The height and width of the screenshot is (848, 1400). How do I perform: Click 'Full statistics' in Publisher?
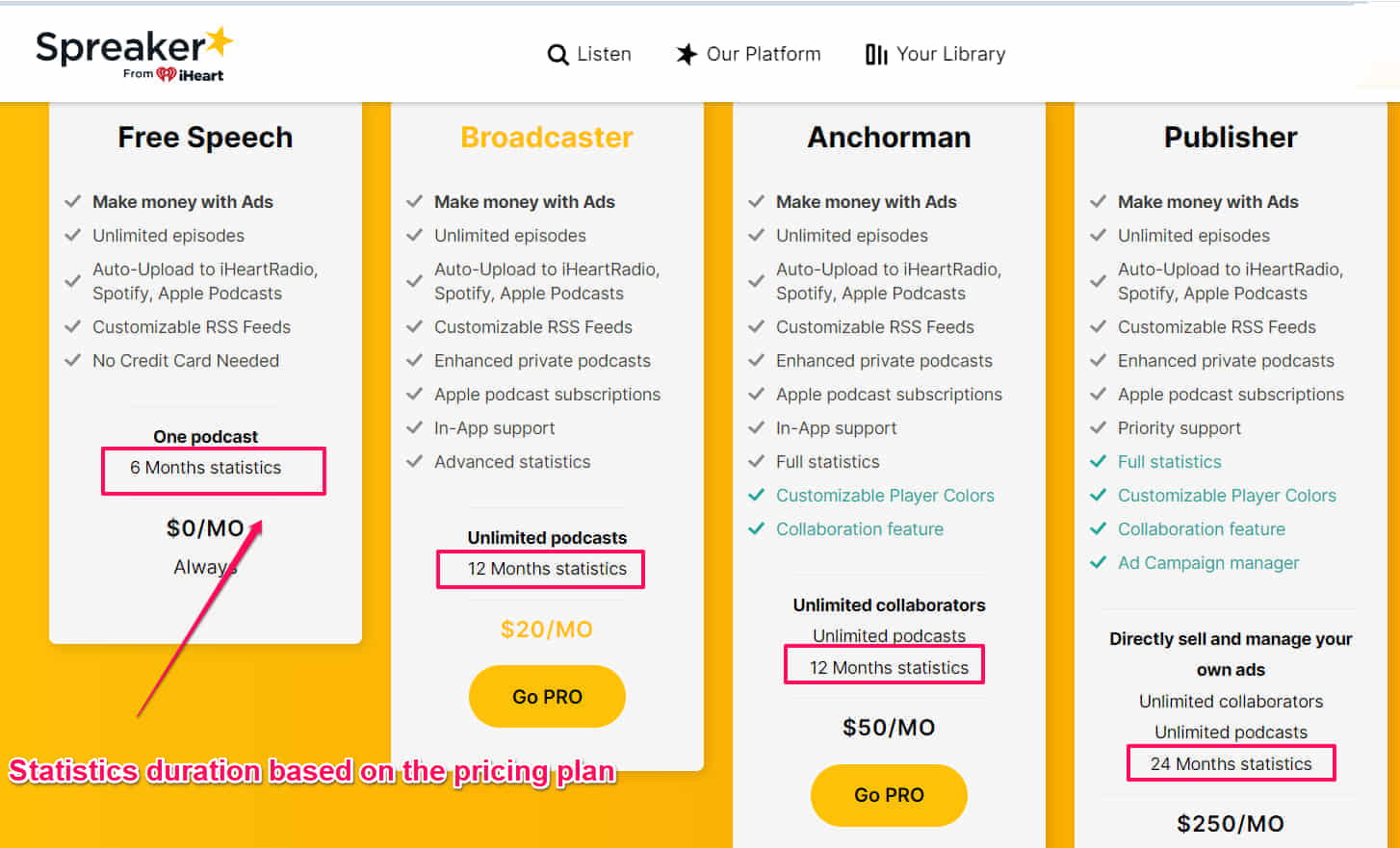[1170, 462]
